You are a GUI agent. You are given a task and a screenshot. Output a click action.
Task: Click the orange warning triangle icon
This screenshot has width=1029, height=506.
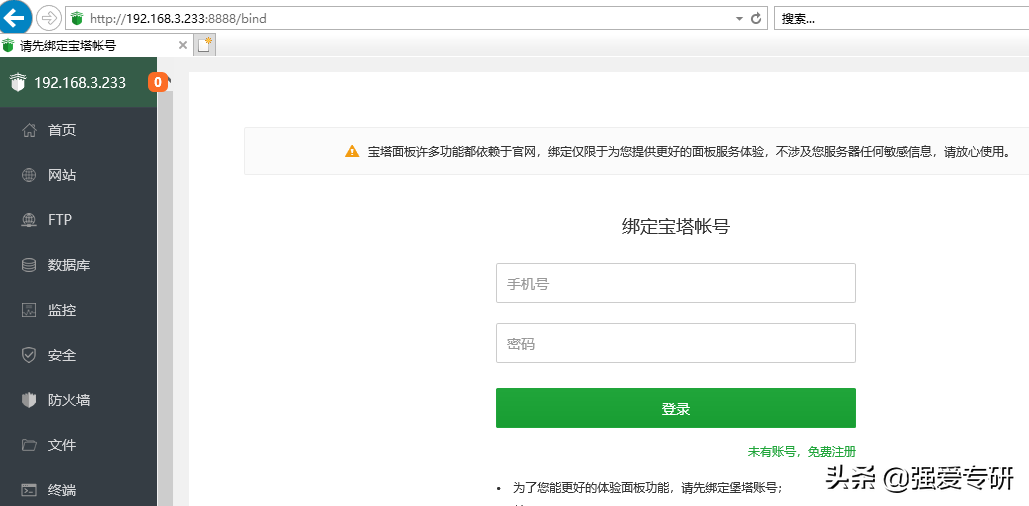pyautogui.click(x=352, y=151)
